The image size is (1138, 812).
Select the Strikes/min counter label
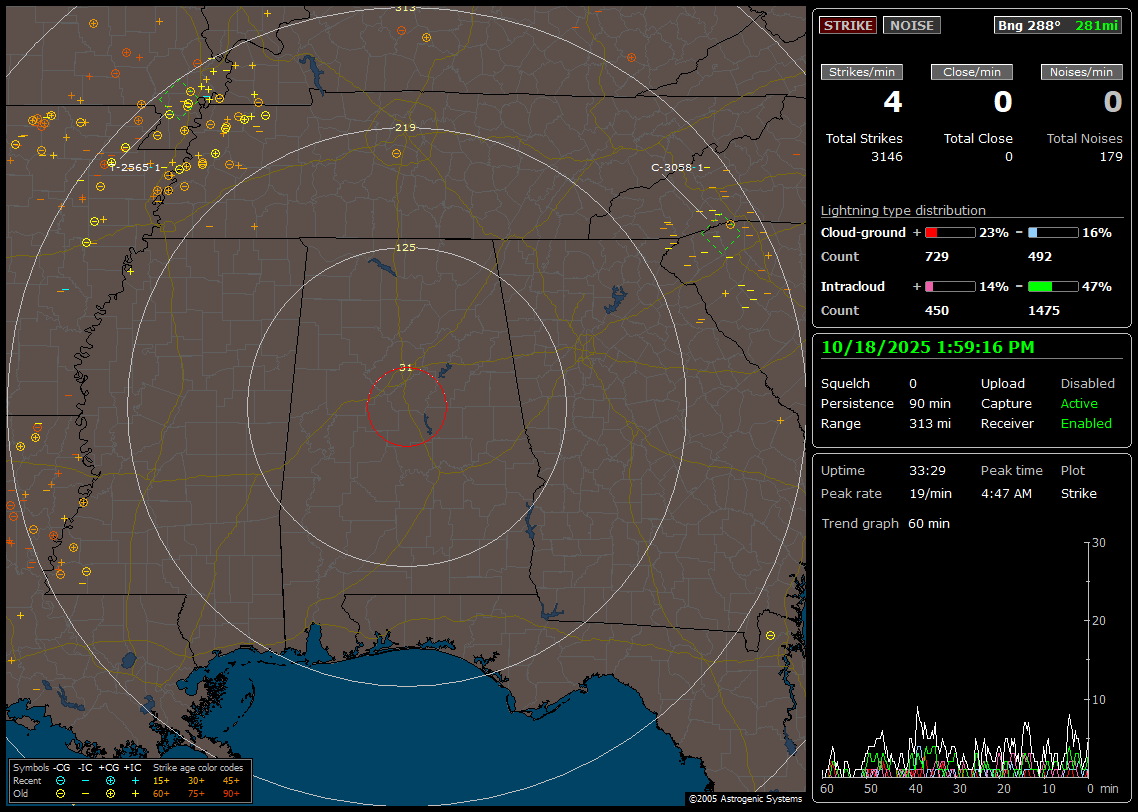click(862, 72)
